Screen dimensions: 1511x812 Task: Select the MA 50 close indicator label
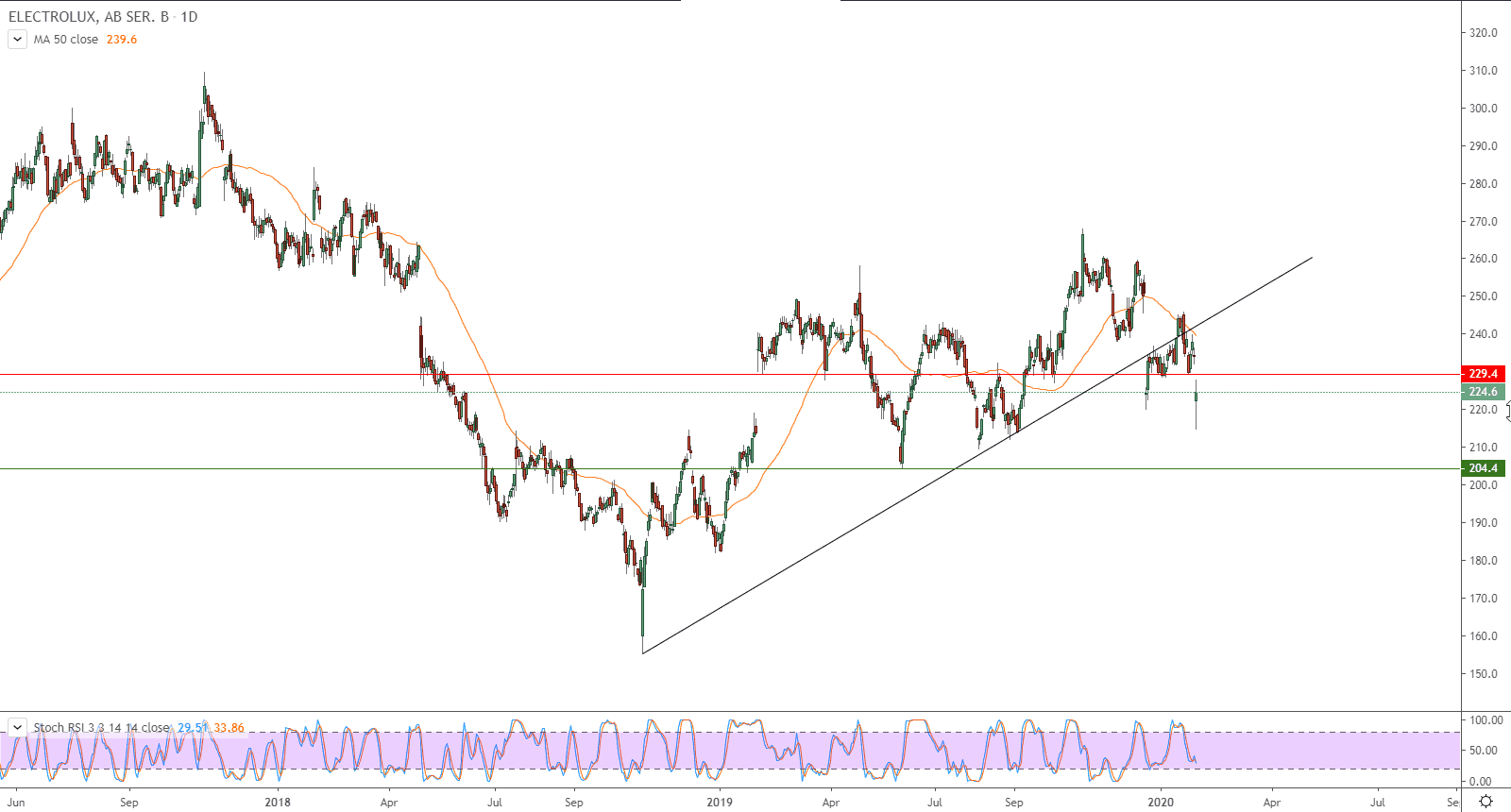(x=66, y=40)
